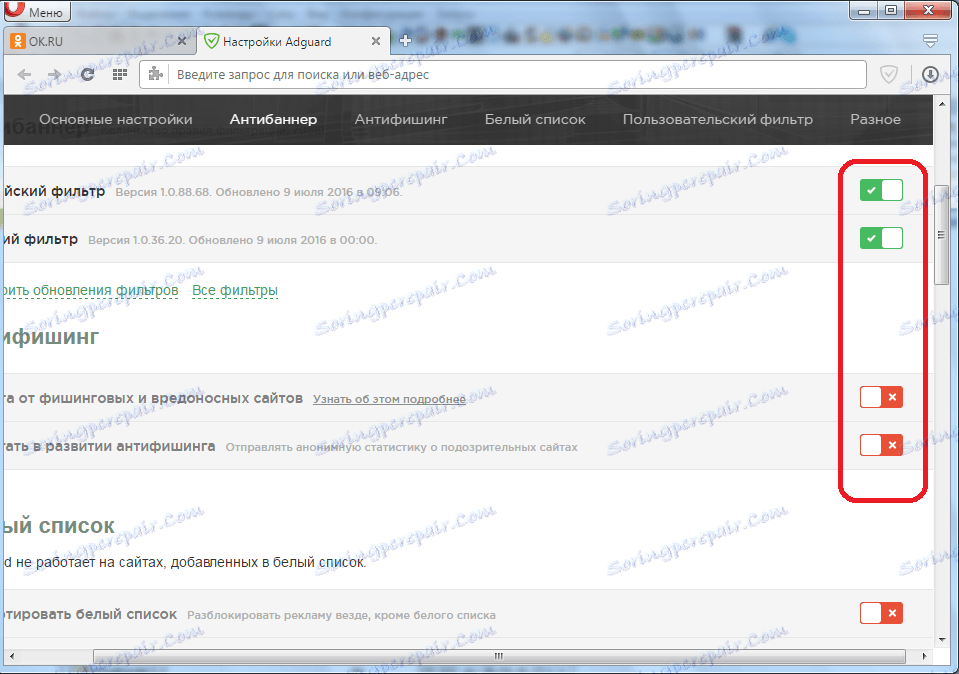Click text 'Отправлять анонимную статистику о подозрительных сайтах'
The image size is (959, 674).
coord(401,447)
